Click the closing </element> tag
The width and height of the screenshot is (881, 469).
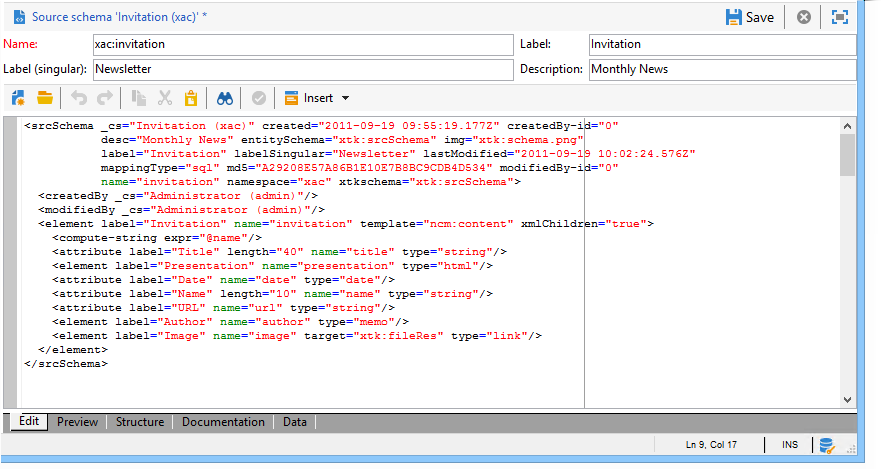(73, 350)
